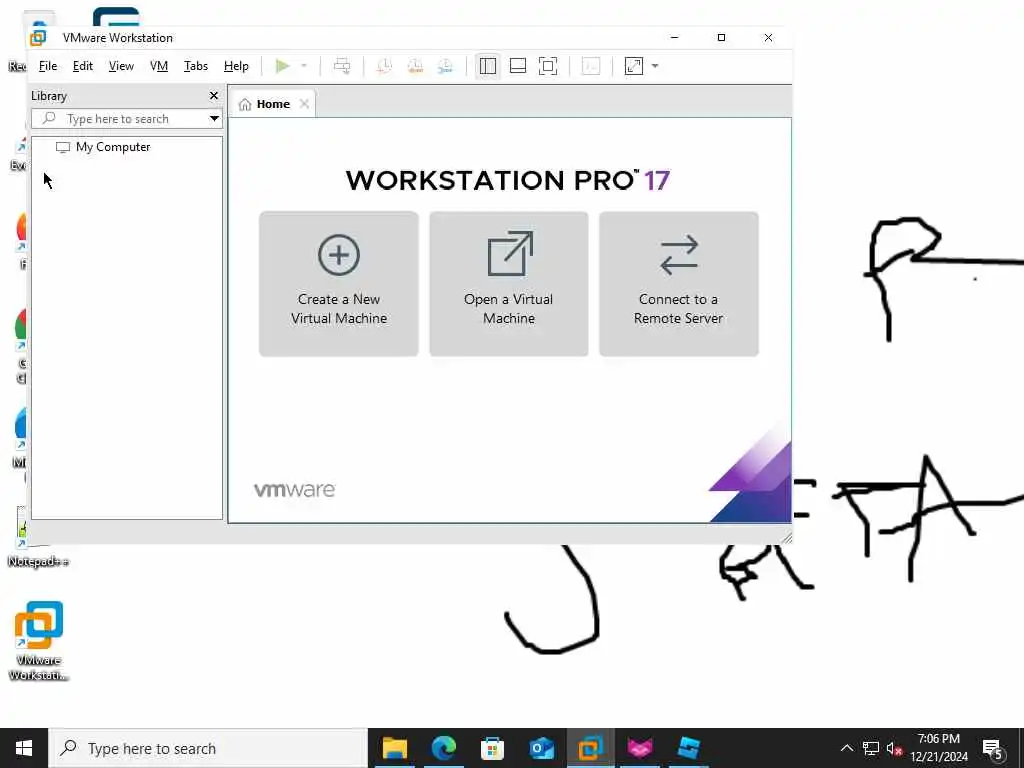The image size is (1024, 768).
Task: Toggle the Show Library sidebar icon
Action: pos(488,66)
